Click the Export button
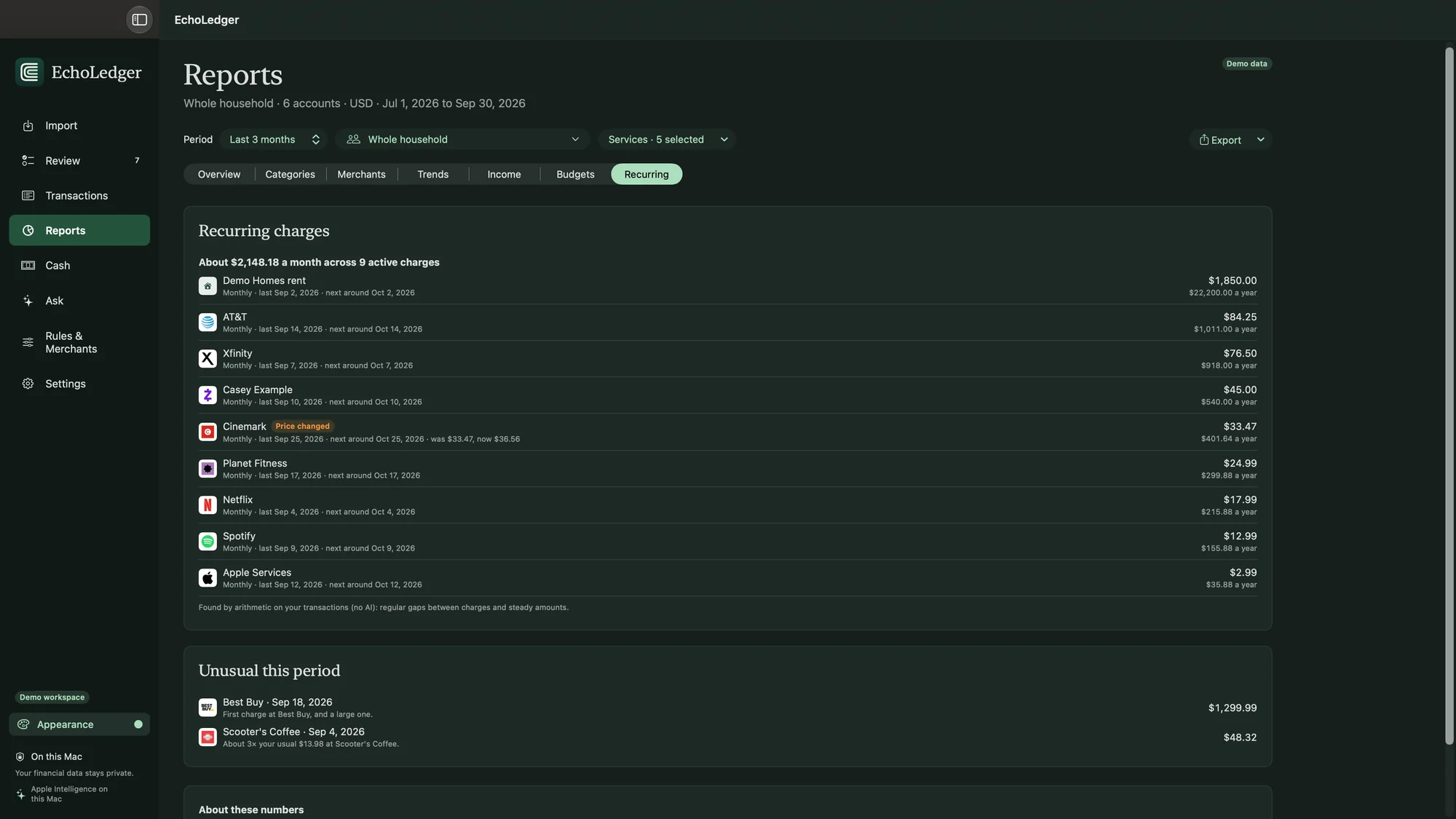The width and height of the screenshot is (1456, 819). click(x=1220, y=140)
